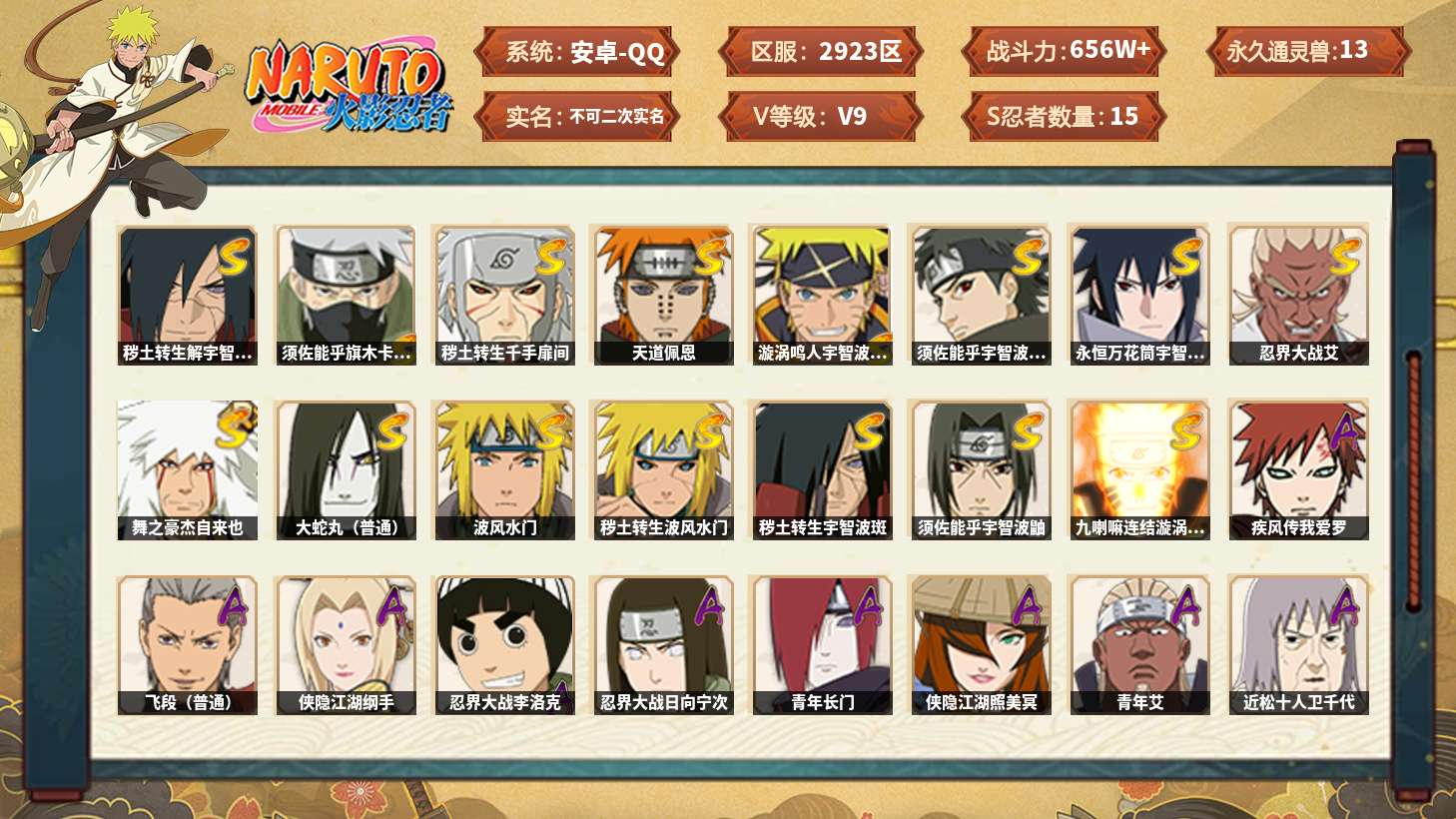
Task: Click the S忍者数量: 15 banner
Action: point(1064,117)
